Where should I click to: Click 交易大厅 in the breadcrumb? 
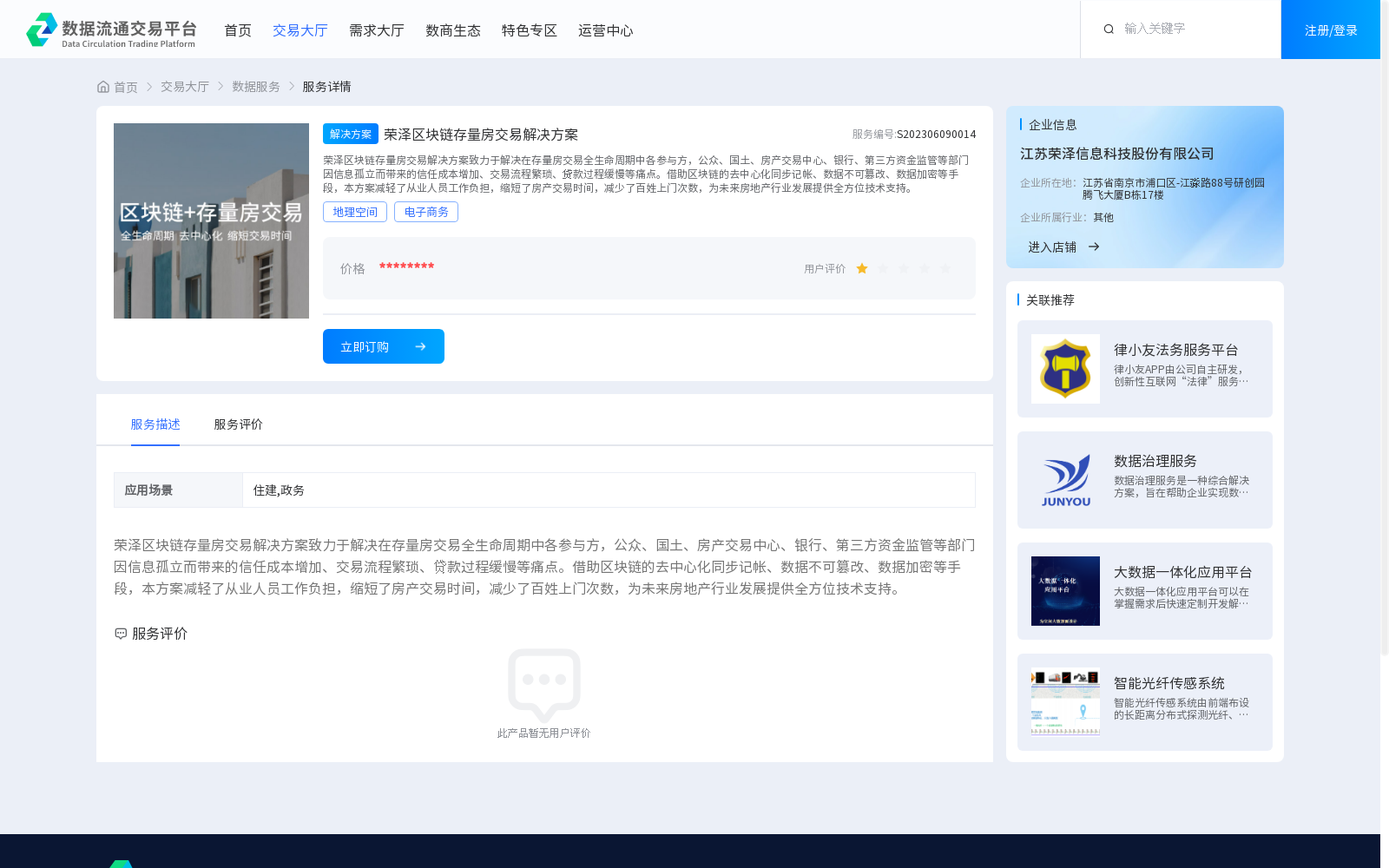point(185,87)
